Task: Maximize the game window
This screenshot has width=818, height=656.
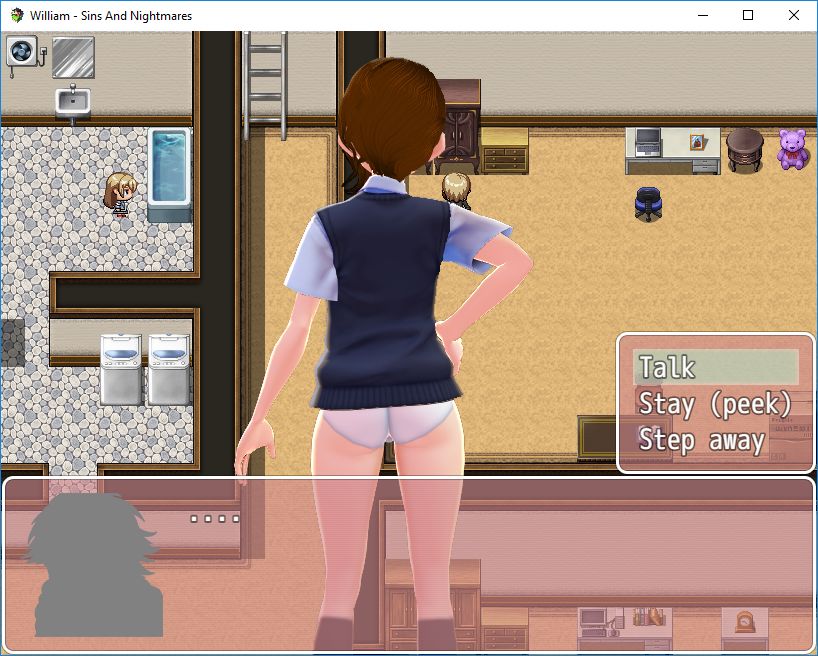Action: point(748,16)
